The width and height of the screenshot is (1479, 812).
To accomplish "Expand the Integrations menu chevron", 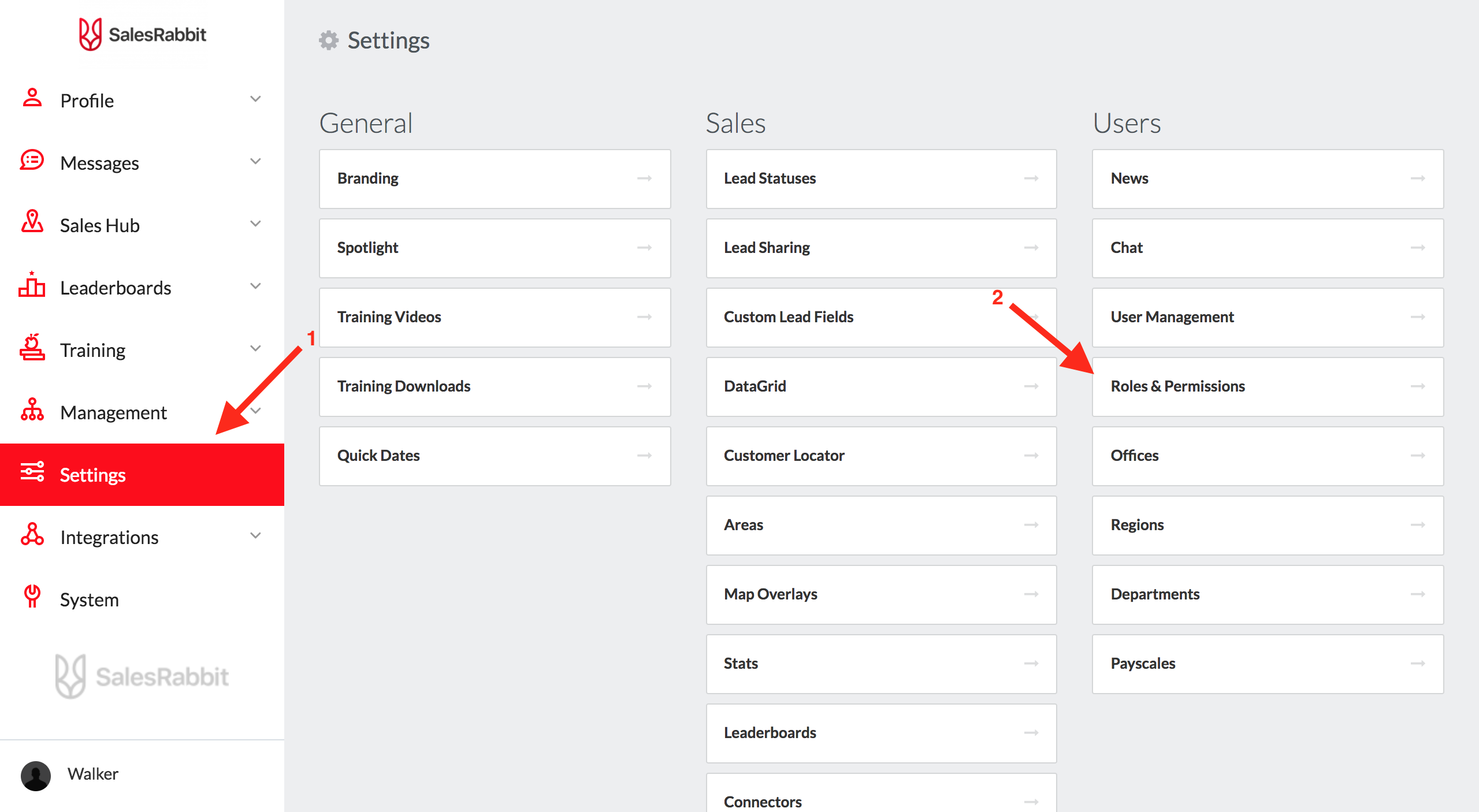I will point(255,535).
